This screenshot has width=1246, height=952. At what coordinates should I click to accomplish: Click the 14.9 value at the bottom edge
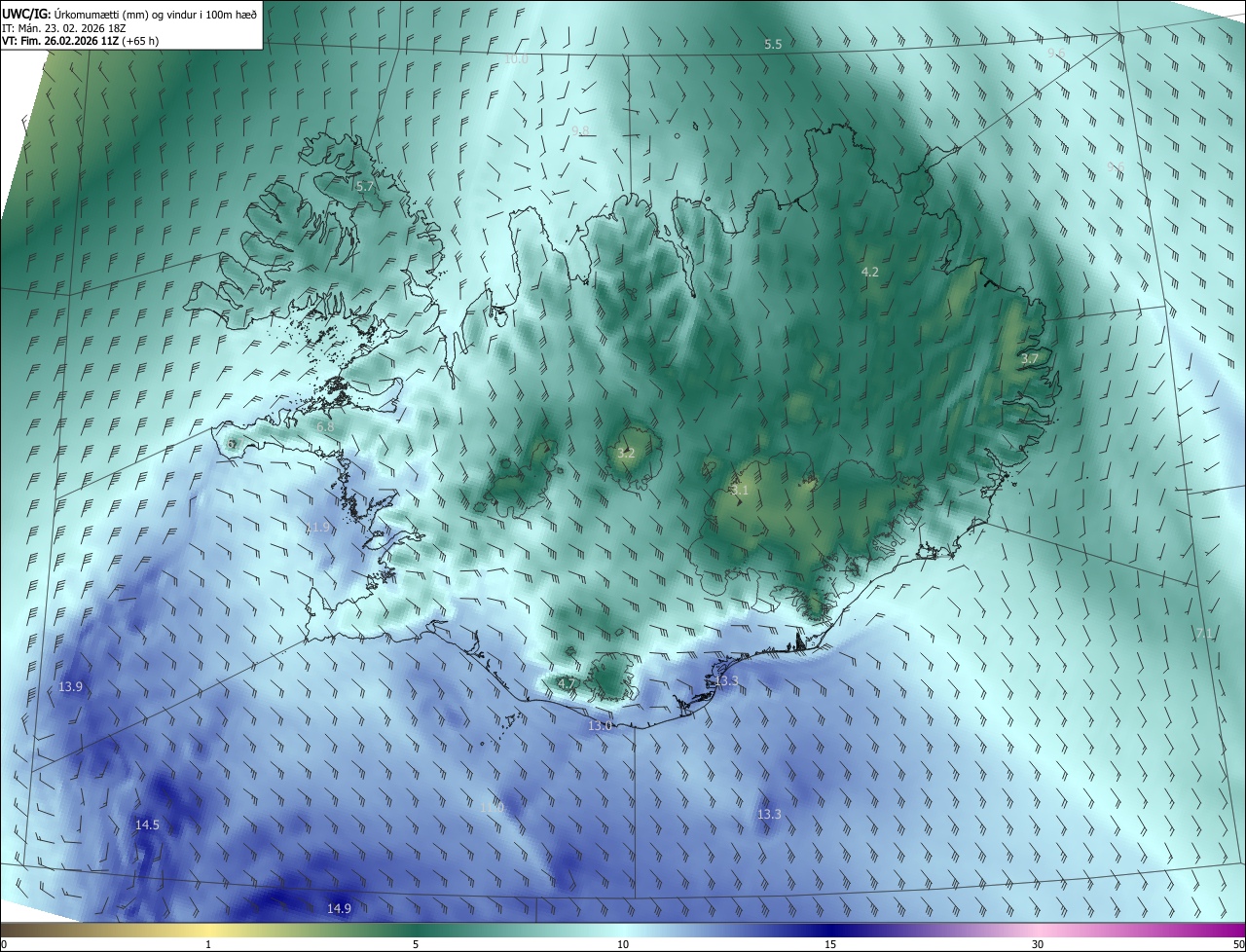339,909
